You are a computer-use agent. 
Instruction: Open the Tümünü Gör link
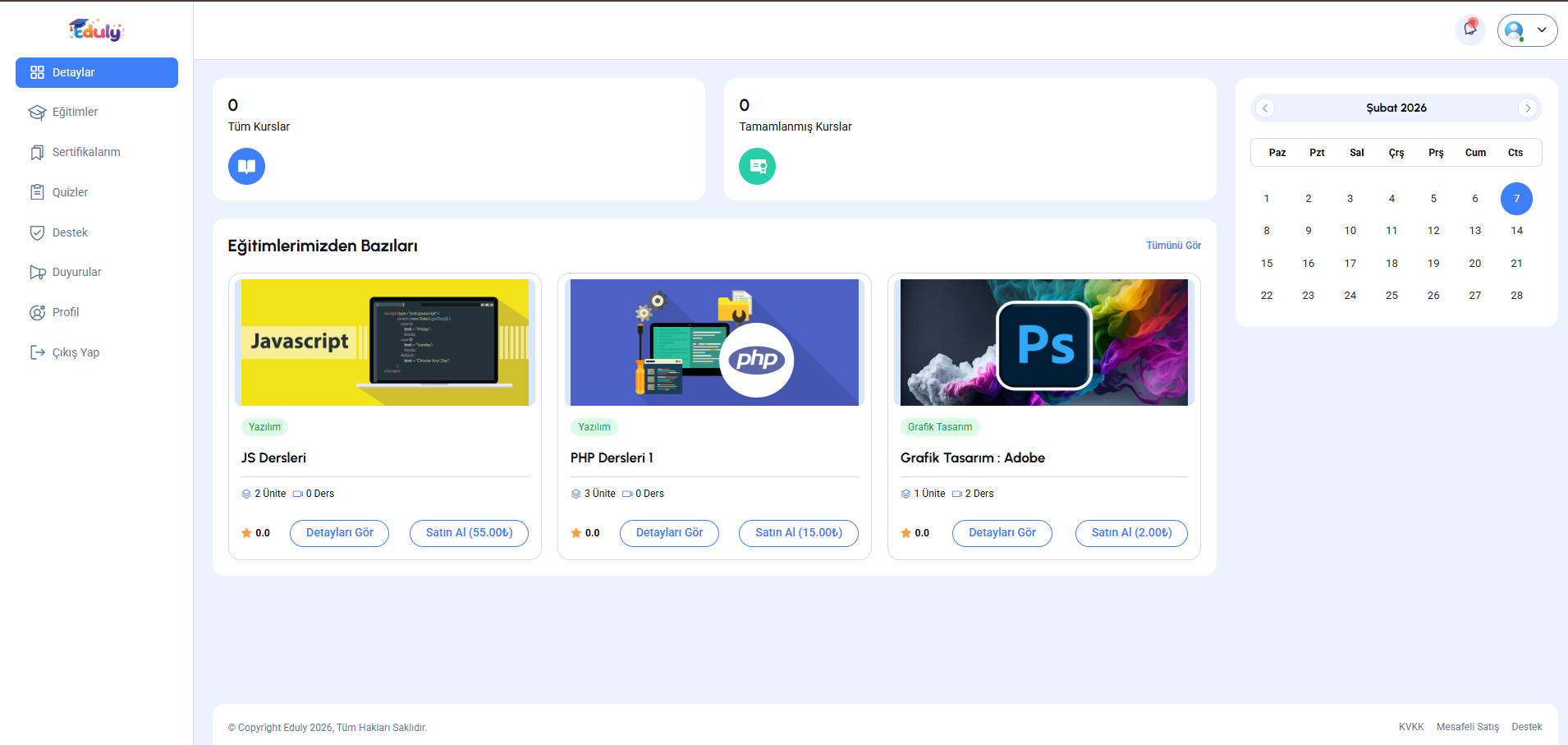[1173, 246]
